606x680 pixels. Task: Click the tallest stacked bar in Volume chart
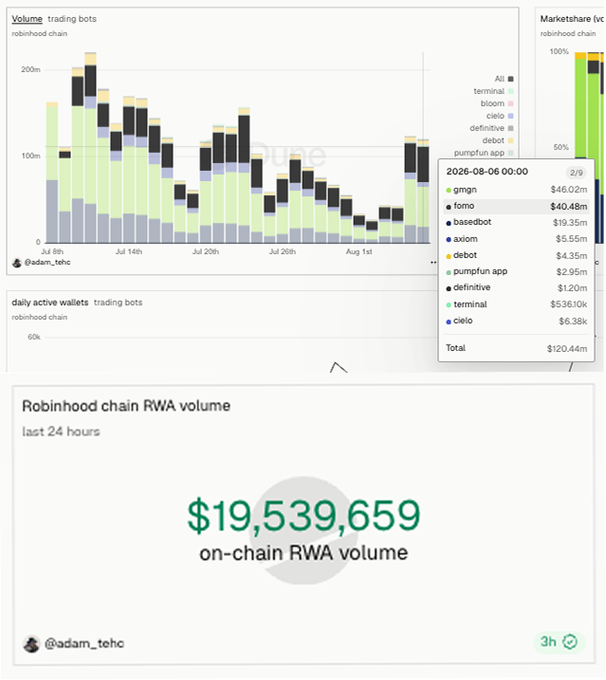pyautogui.click(x=91, y=147)
